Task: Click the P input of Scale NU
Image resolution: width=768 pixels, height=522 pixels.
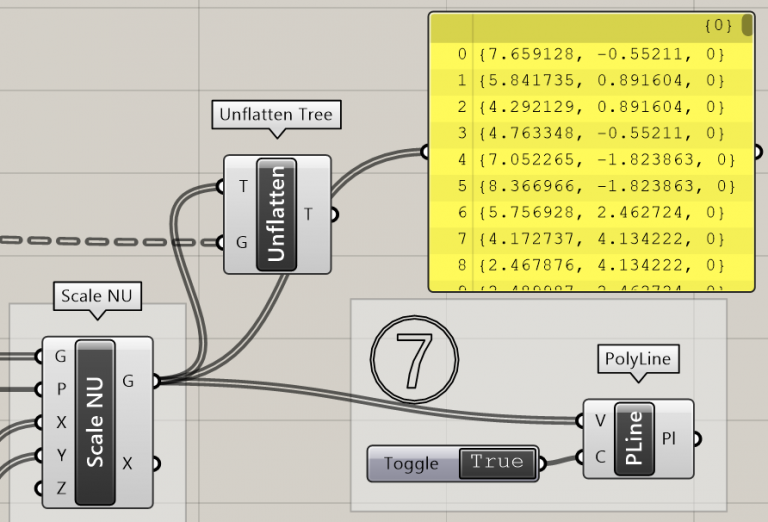Action: pos(61,389)
